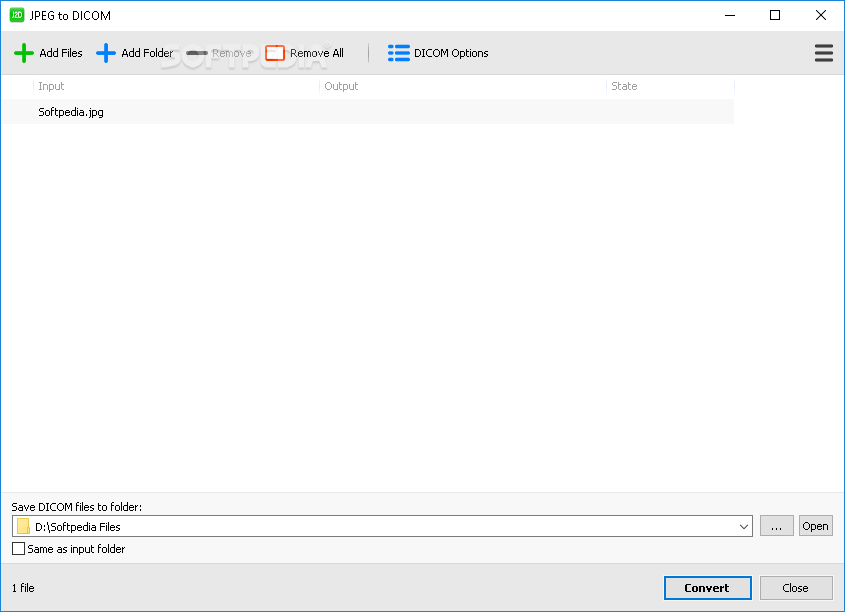Click the State column header

tap(670, 86)
